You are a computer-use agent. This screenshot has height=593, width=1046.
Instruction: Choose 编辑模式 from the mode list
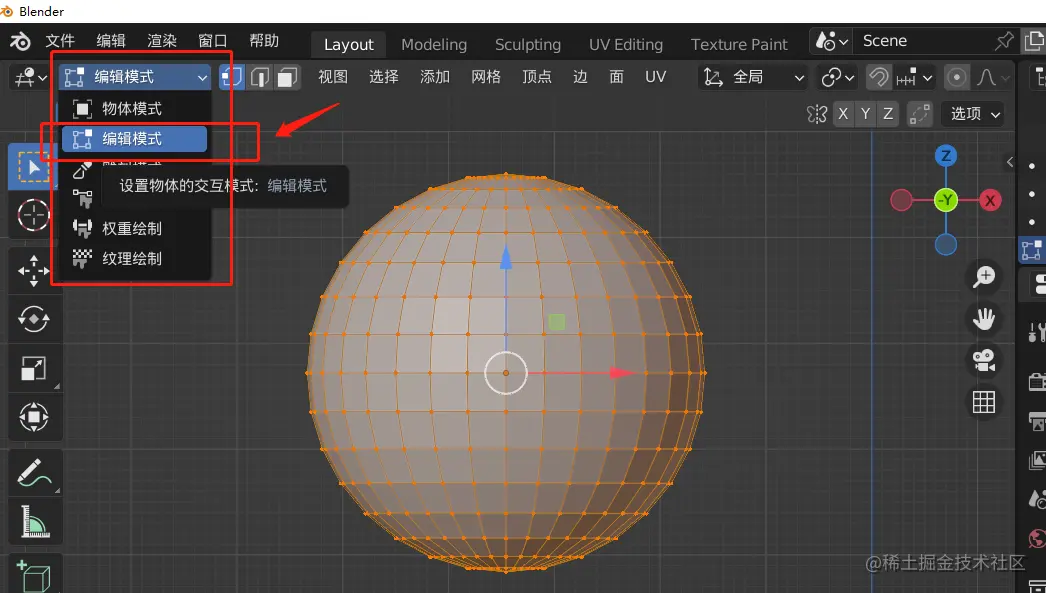point(135,139)
